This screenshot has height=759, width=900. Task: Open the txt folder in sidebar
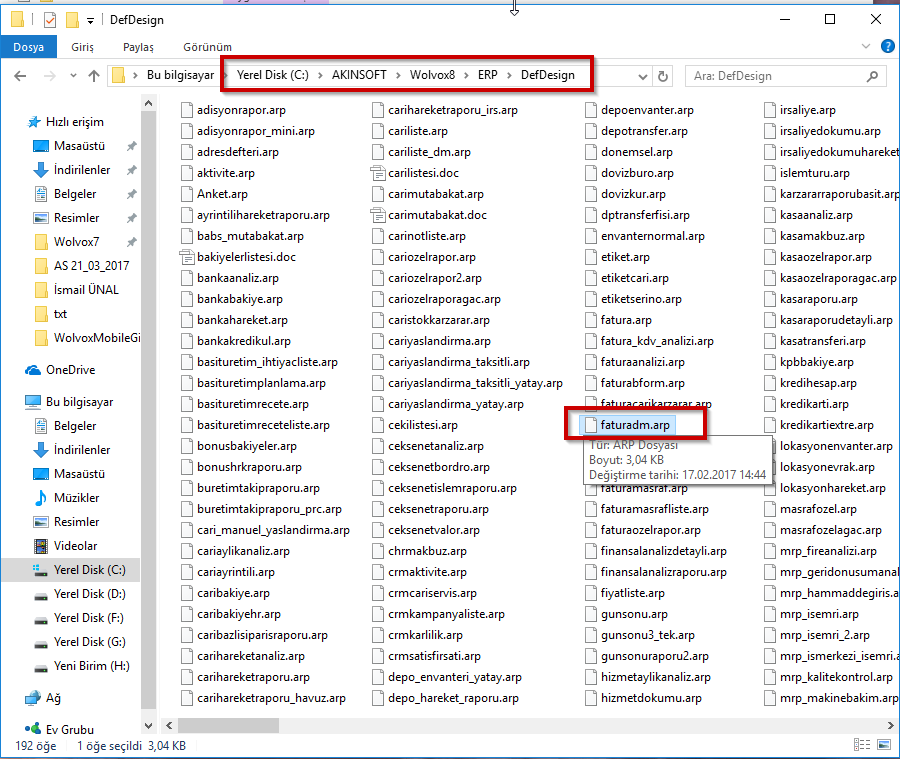click(x=60, y=314)
